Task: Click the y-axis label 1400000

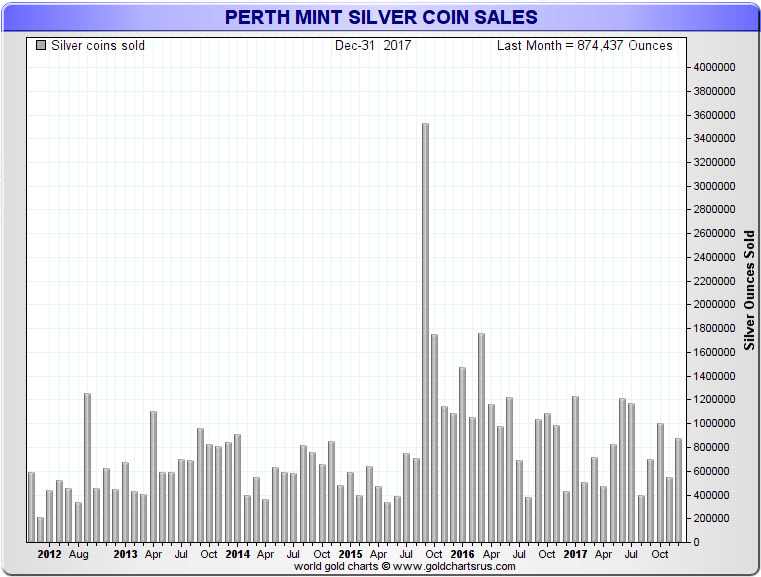Action: tap(714, 376)
